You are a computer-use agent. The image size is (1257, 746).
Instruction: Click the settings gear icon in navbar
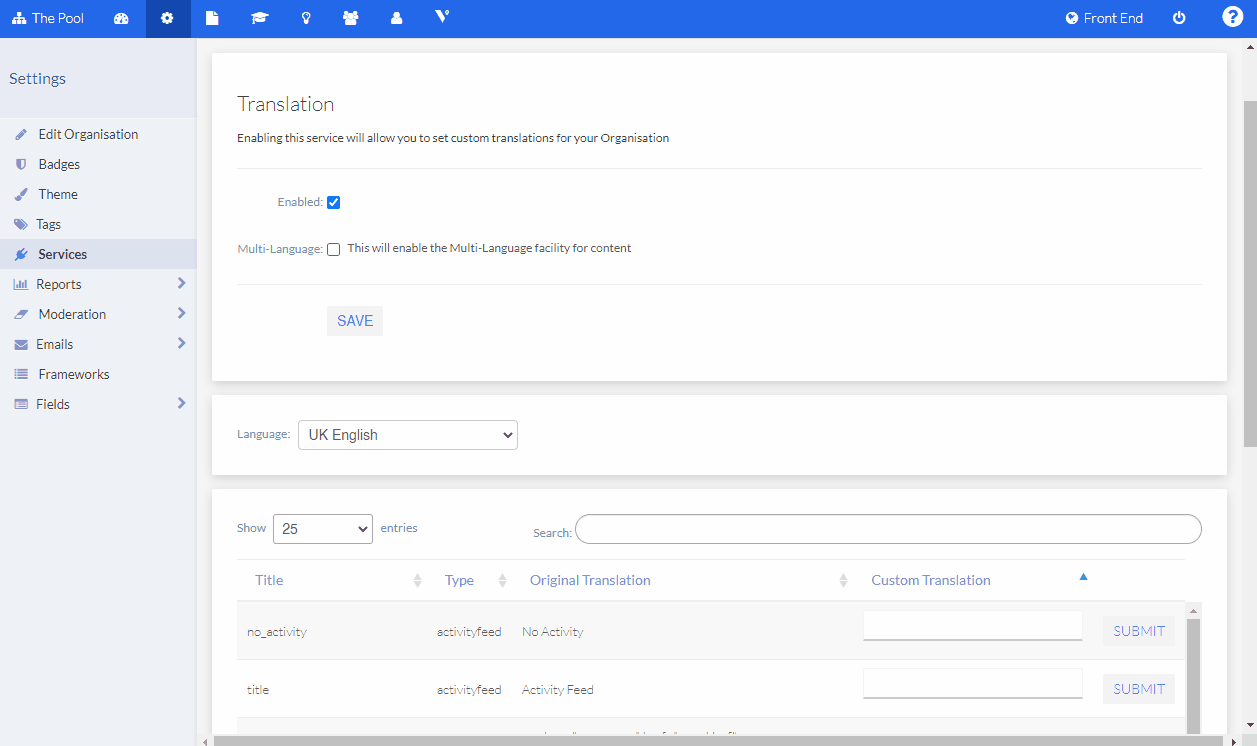pyautogui.click(x=167, y=19)
